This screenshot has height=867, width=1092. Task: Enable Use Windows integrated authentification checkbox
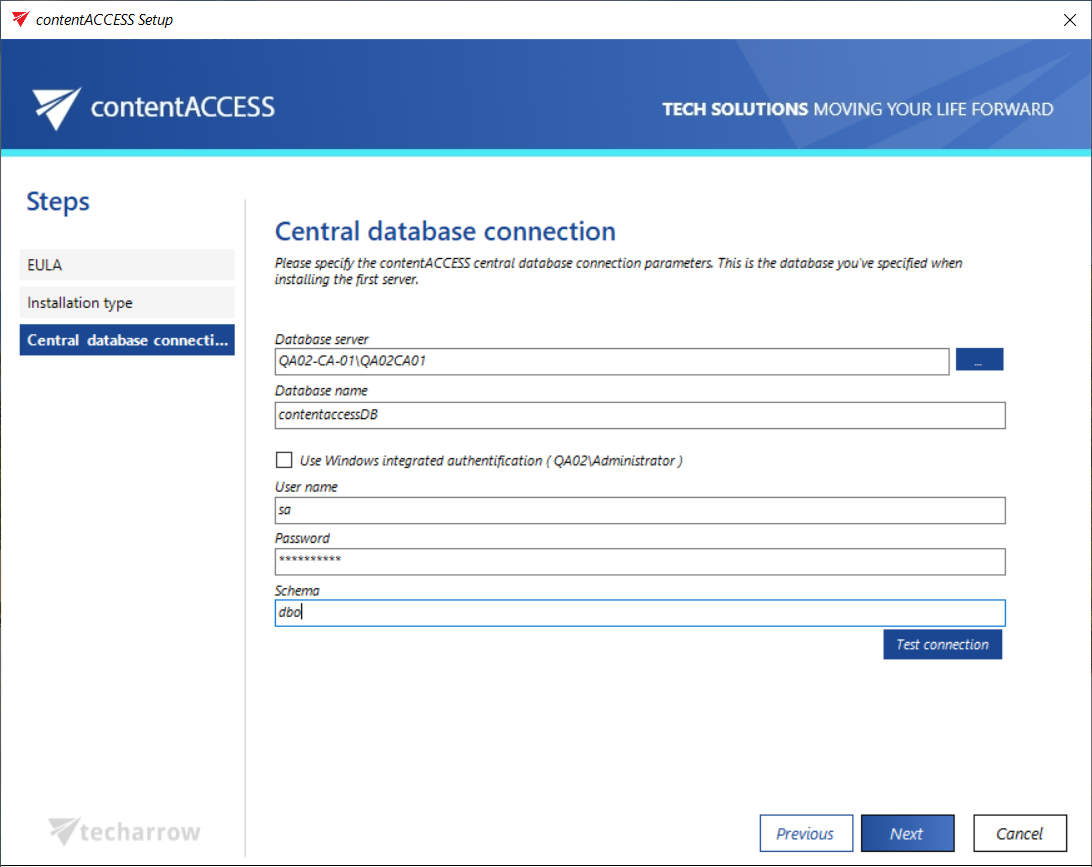click(x=284, y=461)
